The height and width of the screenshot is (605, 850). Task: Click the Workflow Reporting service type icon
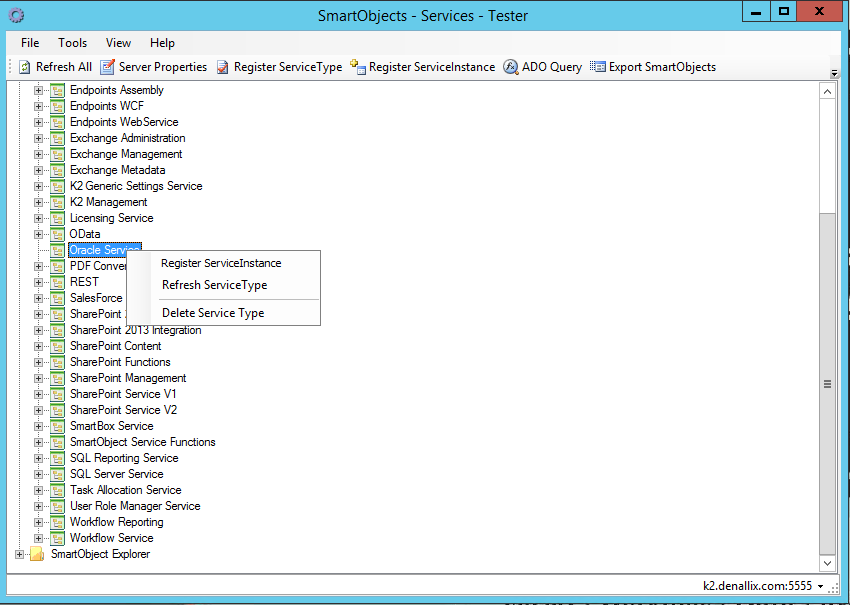click(x=57, y=522)
